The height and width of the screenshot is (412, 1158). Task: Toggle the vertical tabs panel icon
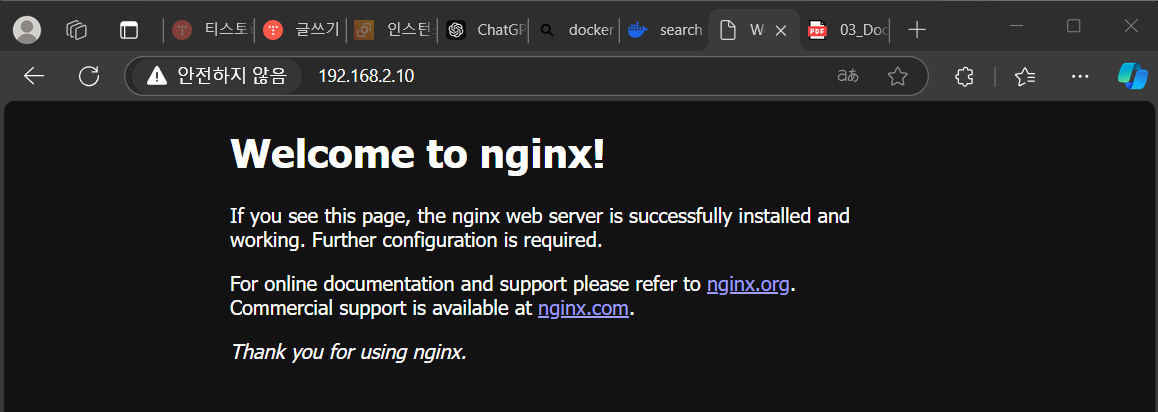point(129,30)
